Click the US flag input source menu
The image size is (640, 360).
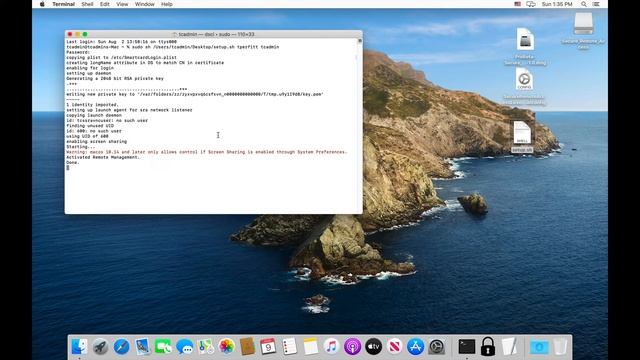[x=518, y=4]
